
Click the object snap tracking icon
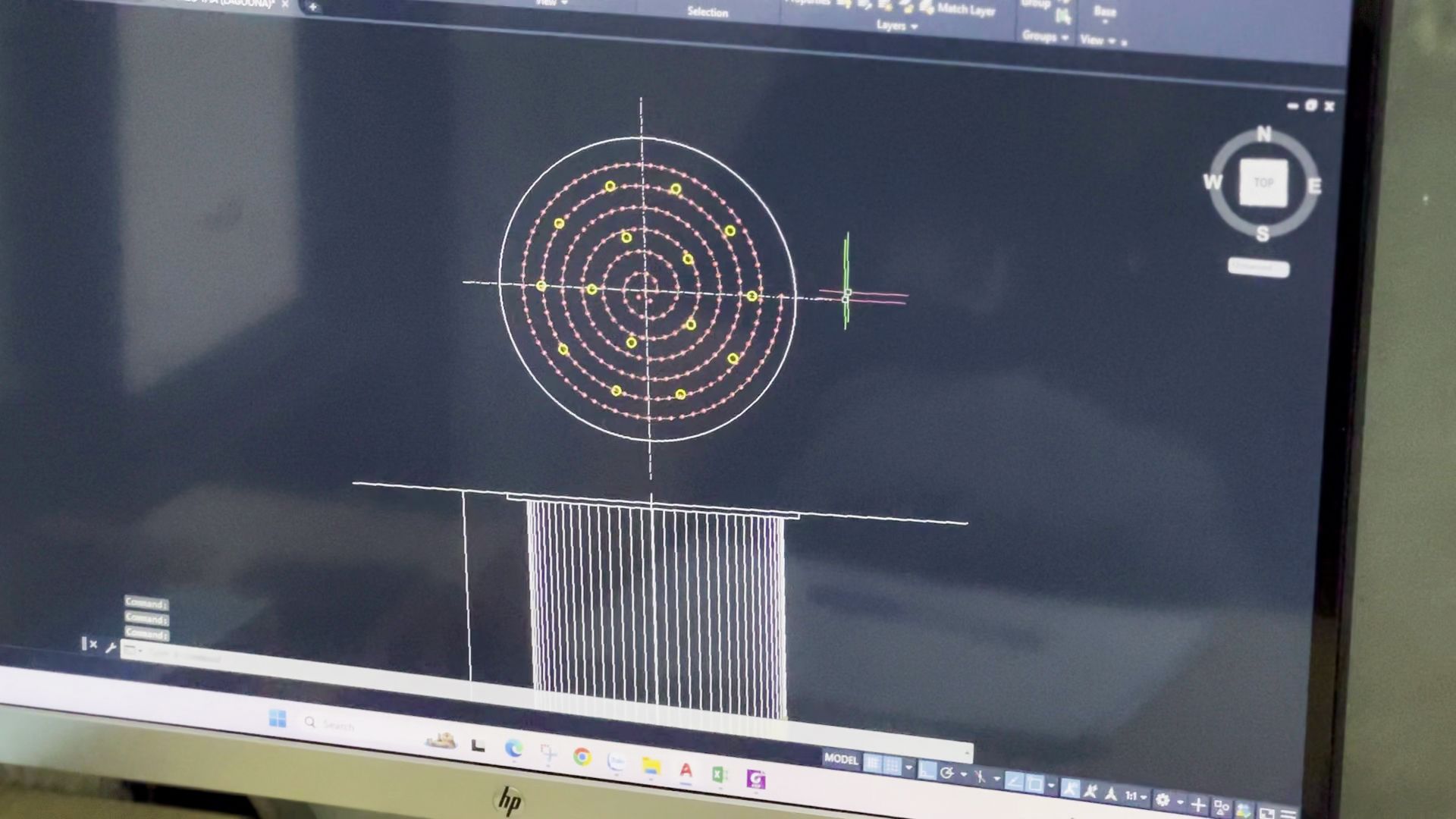pos(1015,782)
